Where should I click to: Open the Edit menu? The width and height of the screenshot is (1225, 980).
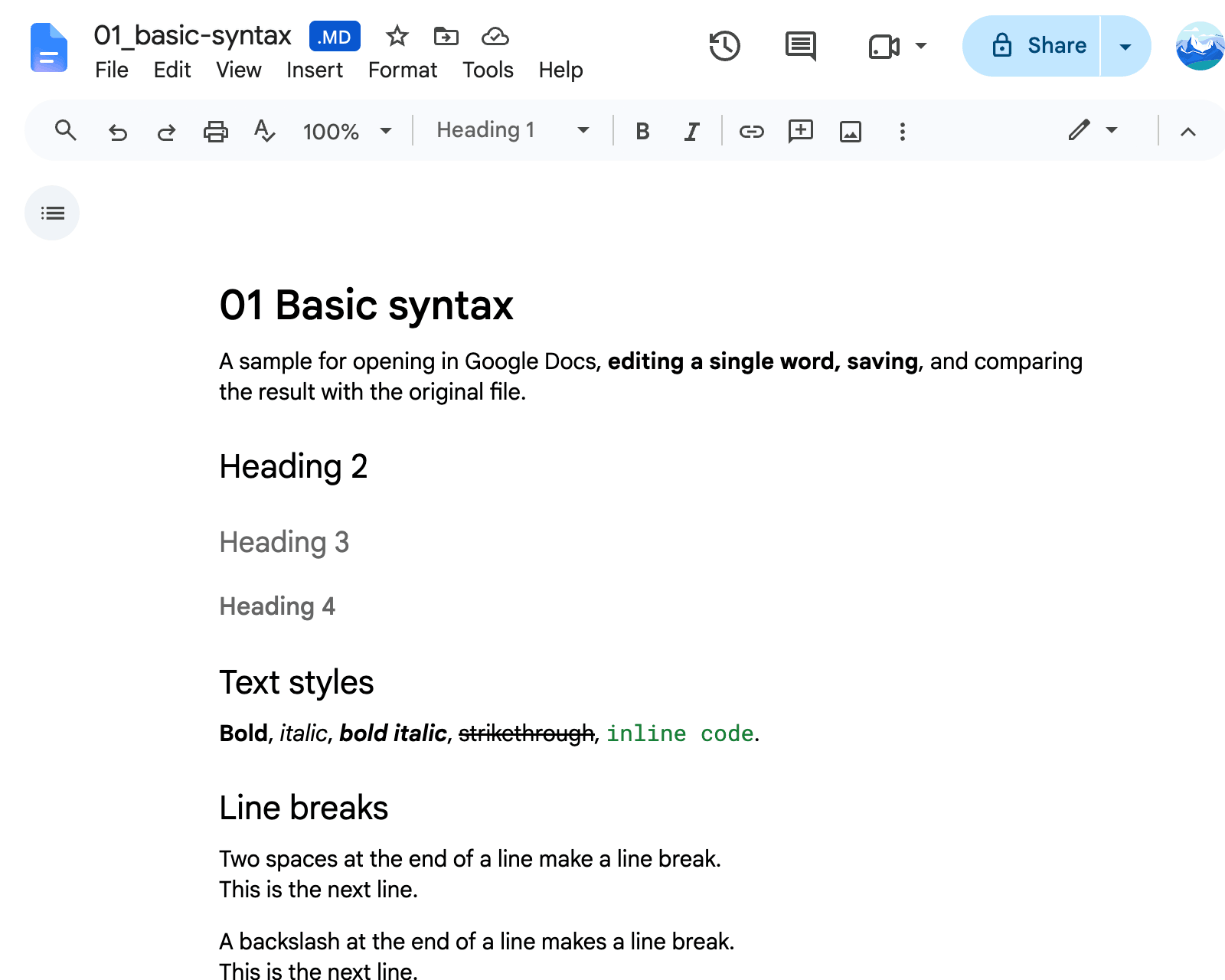pyautogui.click(x=172, y=70)
